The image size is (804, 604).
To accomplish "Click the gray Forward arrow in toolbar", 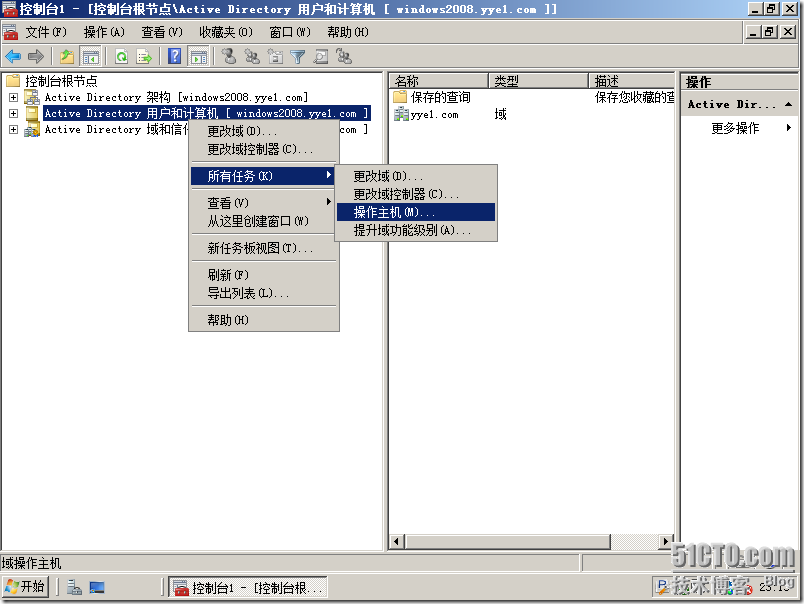I will pos(35,56).
